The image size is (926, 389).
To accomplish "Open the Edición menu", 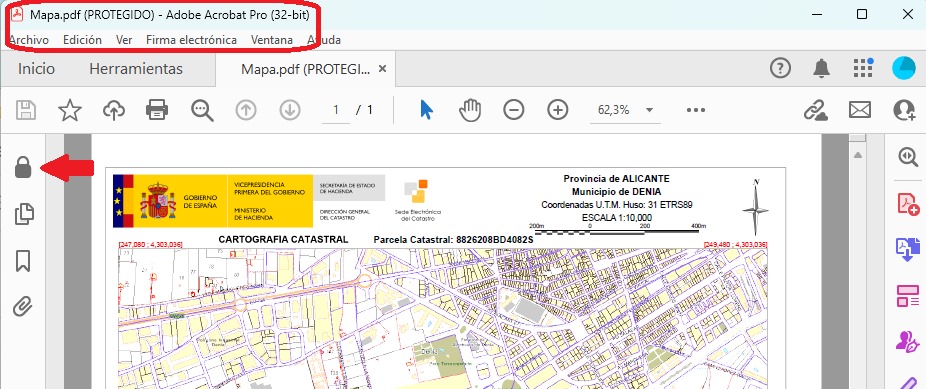I will click(83, 40).
